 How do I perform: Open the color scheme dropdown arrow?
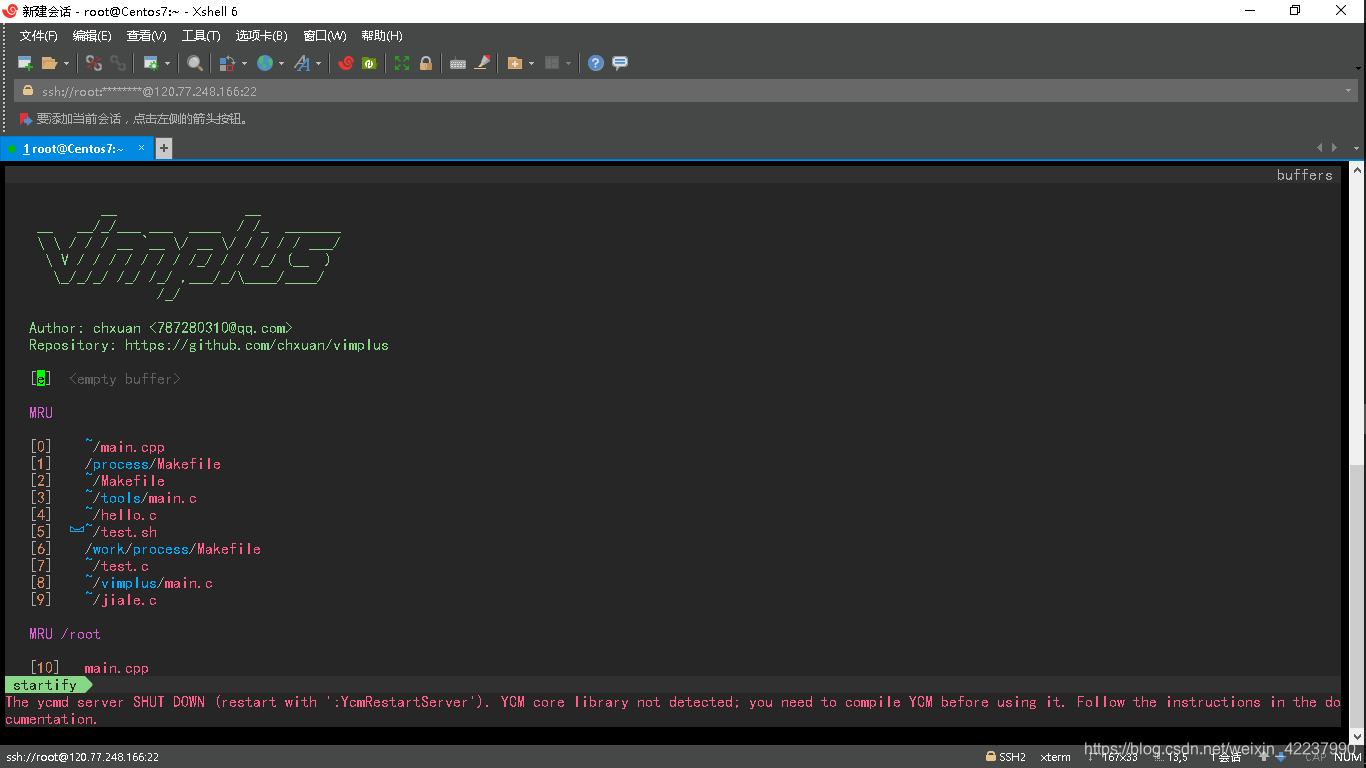click(x=243, y=63)
